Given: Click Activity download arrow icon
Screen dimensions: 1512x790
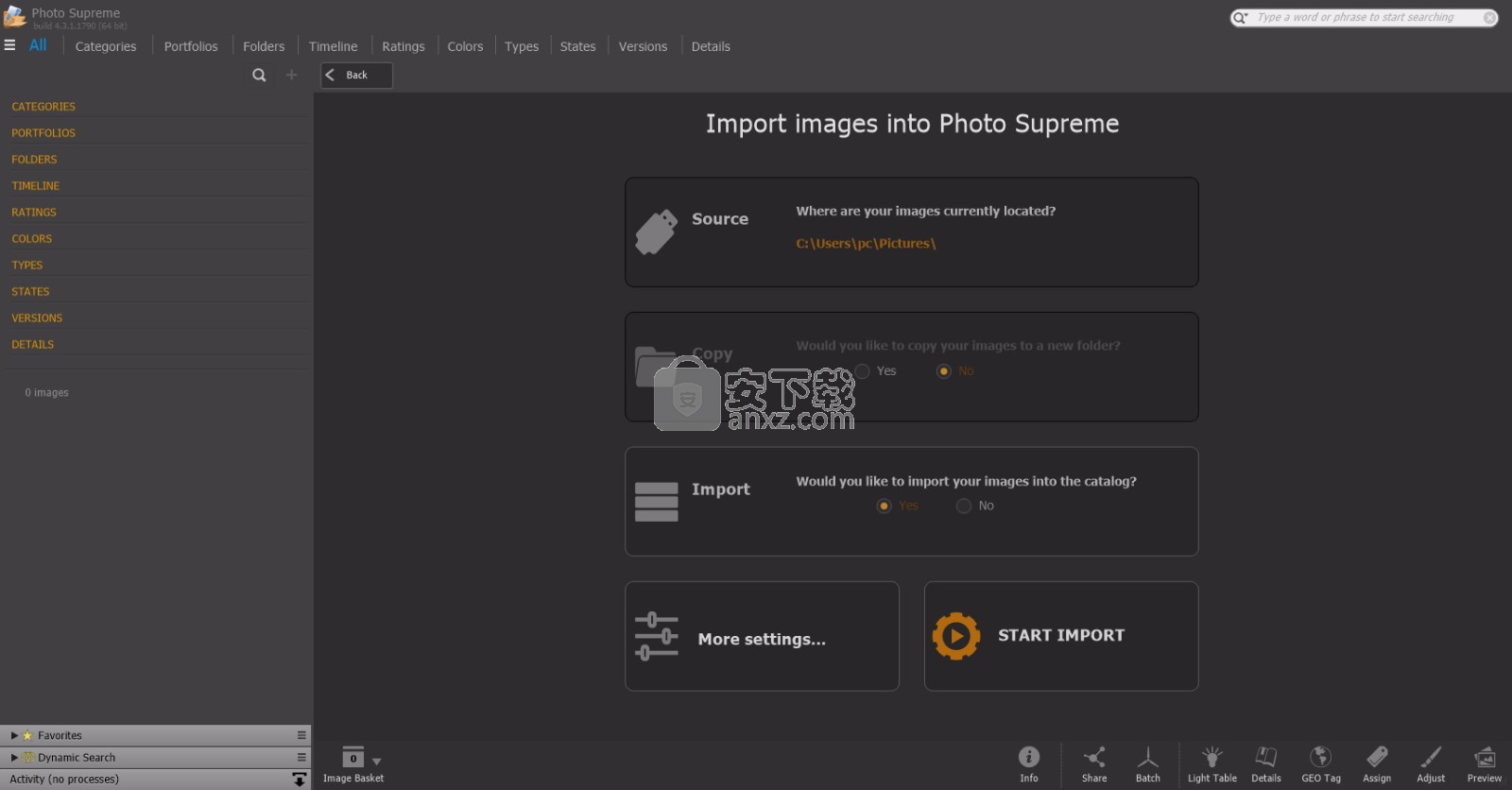Looking at the screenshot, I should (x=299, y=780).
